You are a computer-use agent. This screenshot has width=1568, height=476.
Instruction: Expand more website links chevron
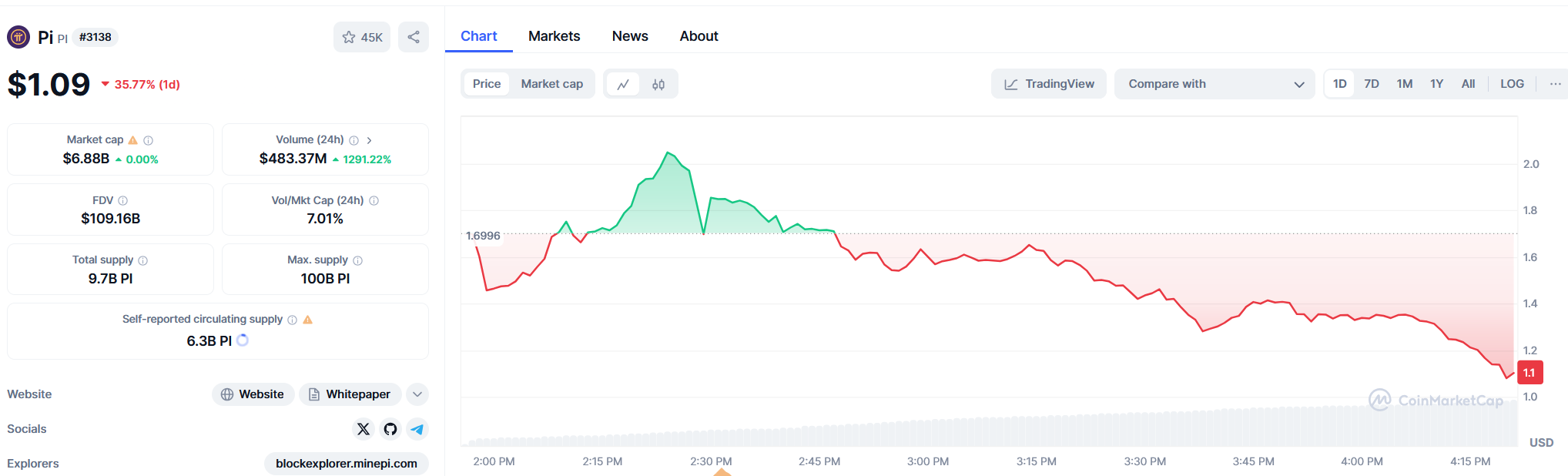[x=417, y=394]
